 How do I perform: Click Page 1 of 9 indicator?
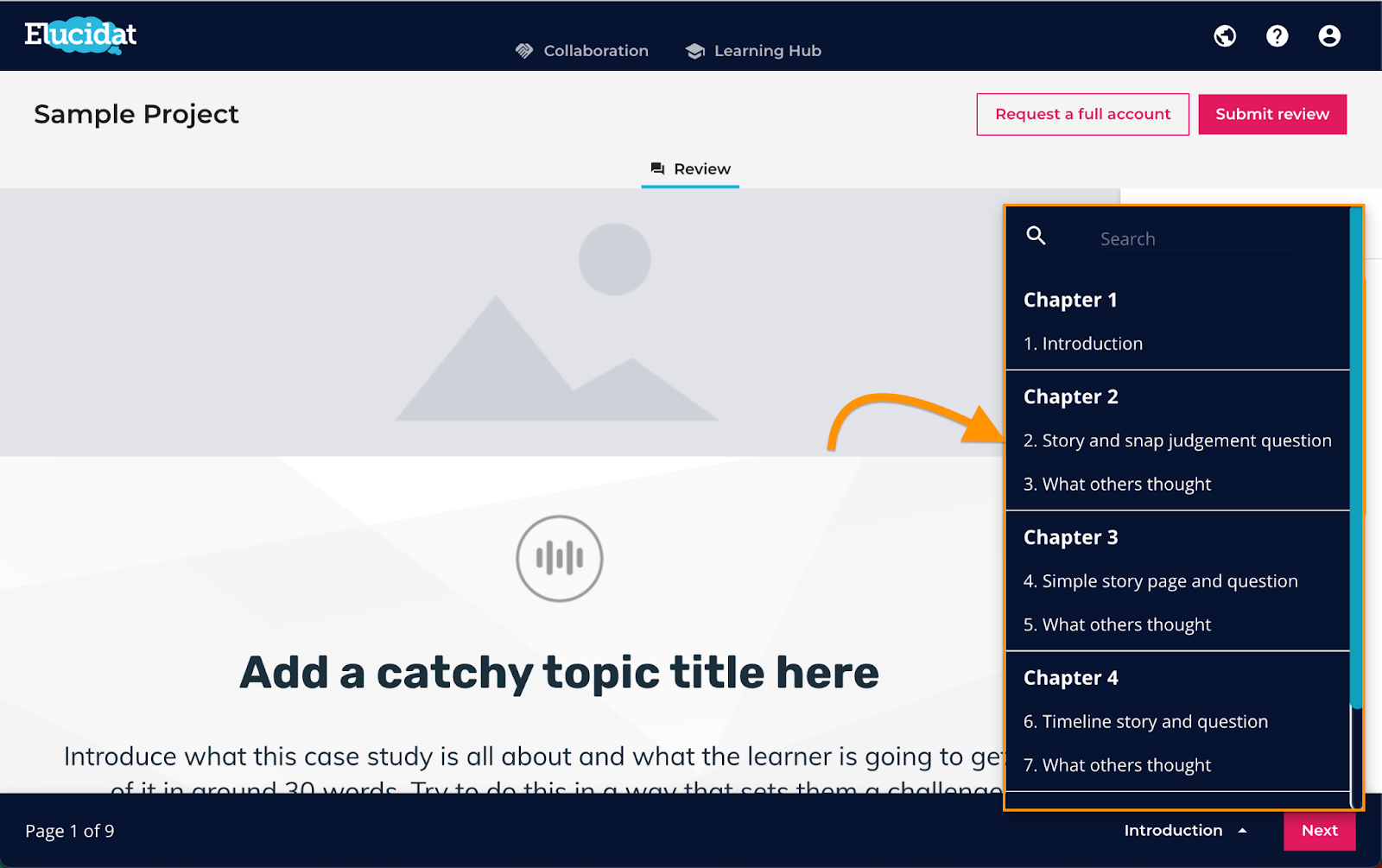(x=70, y=831)
